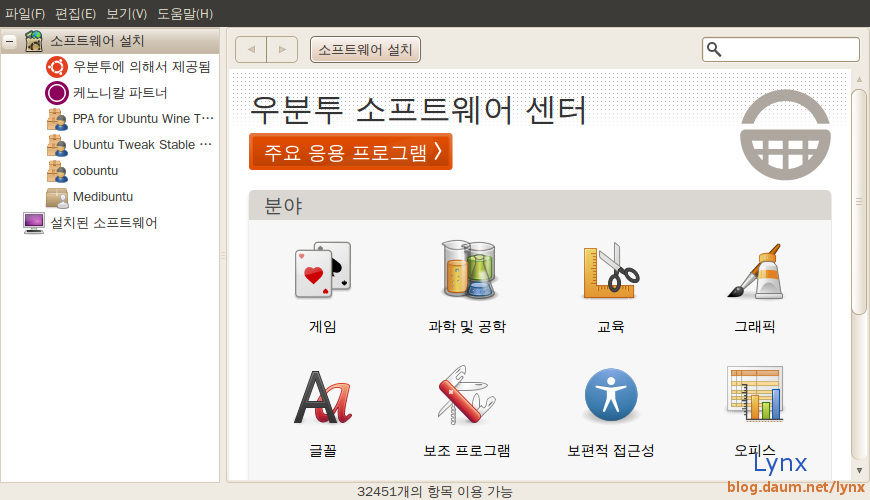Viewport: 870px width, 500px height.
Task: Select 설치된 소프트웨어 in sidebar
Action: pos(104,223)
